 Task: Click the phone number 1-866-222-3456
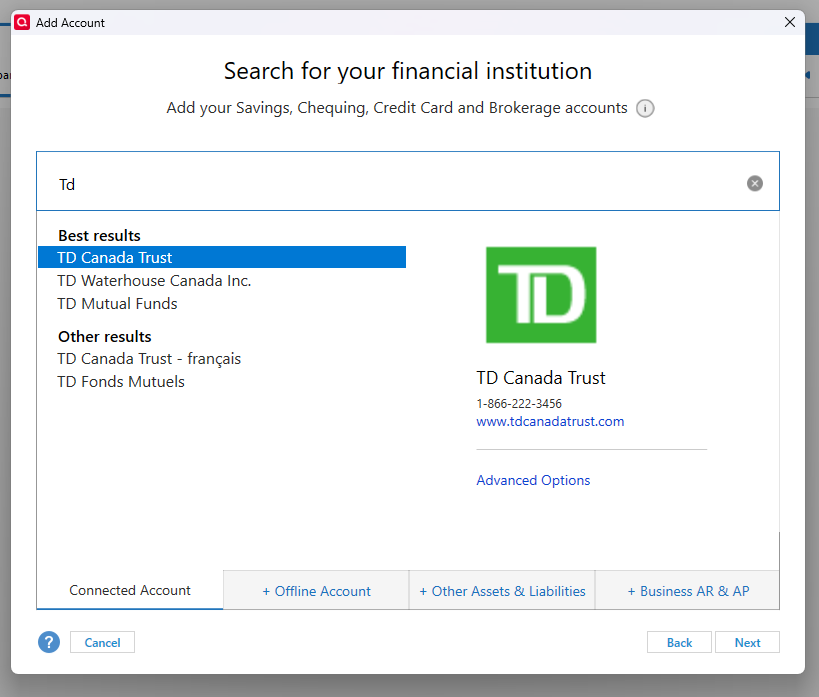tap(519, 403)
